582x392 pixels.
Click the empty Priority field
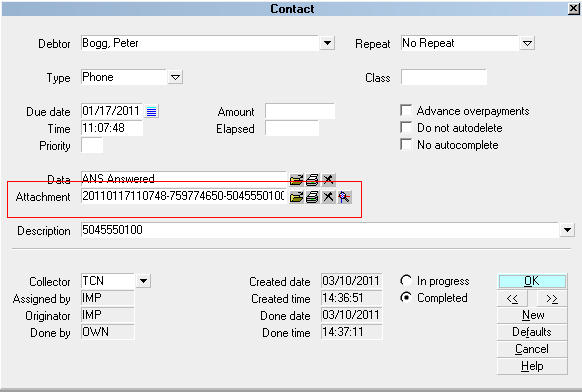click(92, 145)
